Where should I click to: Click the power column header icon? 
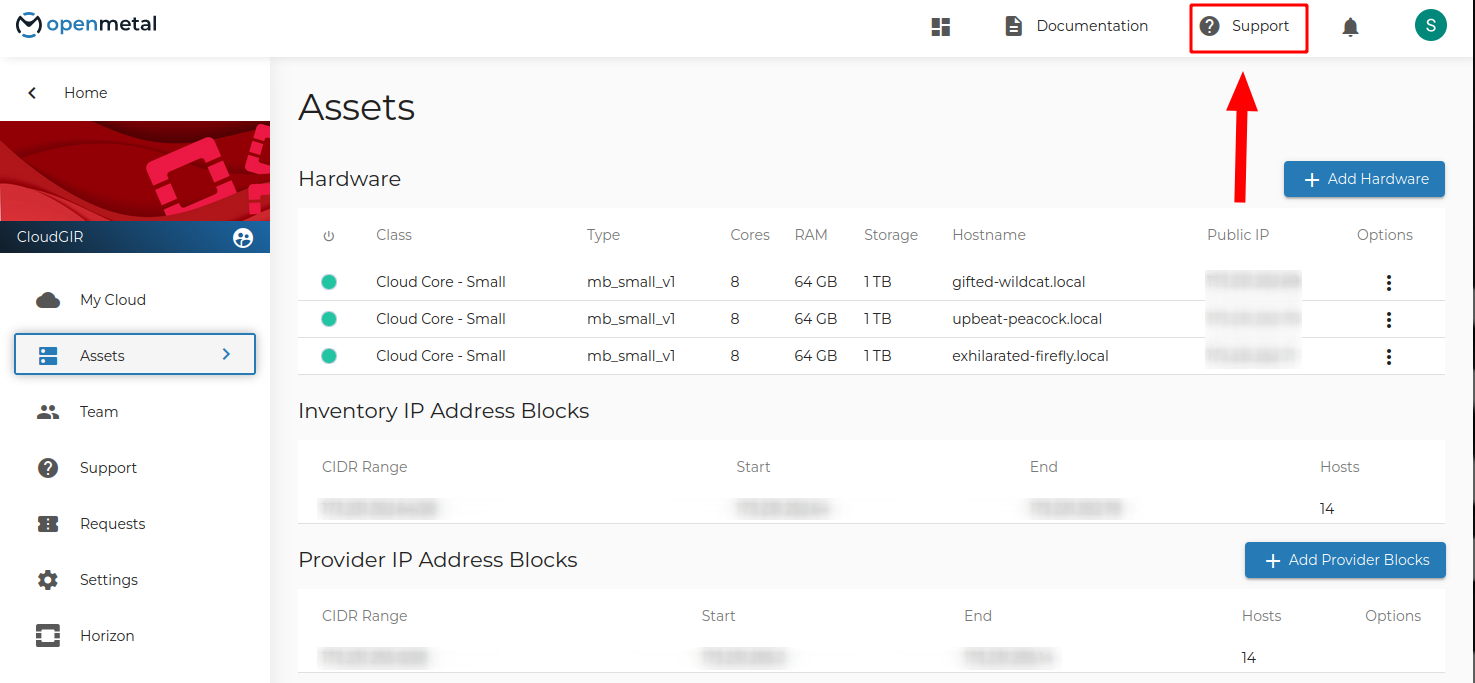(x=329, y=236)
